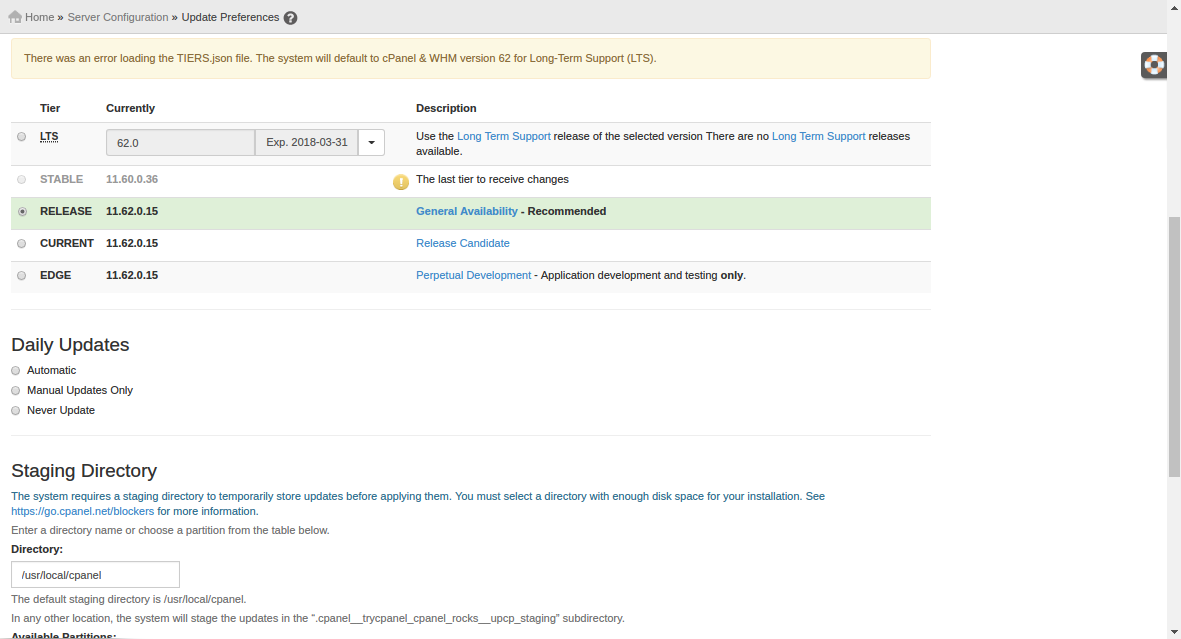Click the LTS tier label
This screenshot has width=1181, height=639.
point(49,136)
